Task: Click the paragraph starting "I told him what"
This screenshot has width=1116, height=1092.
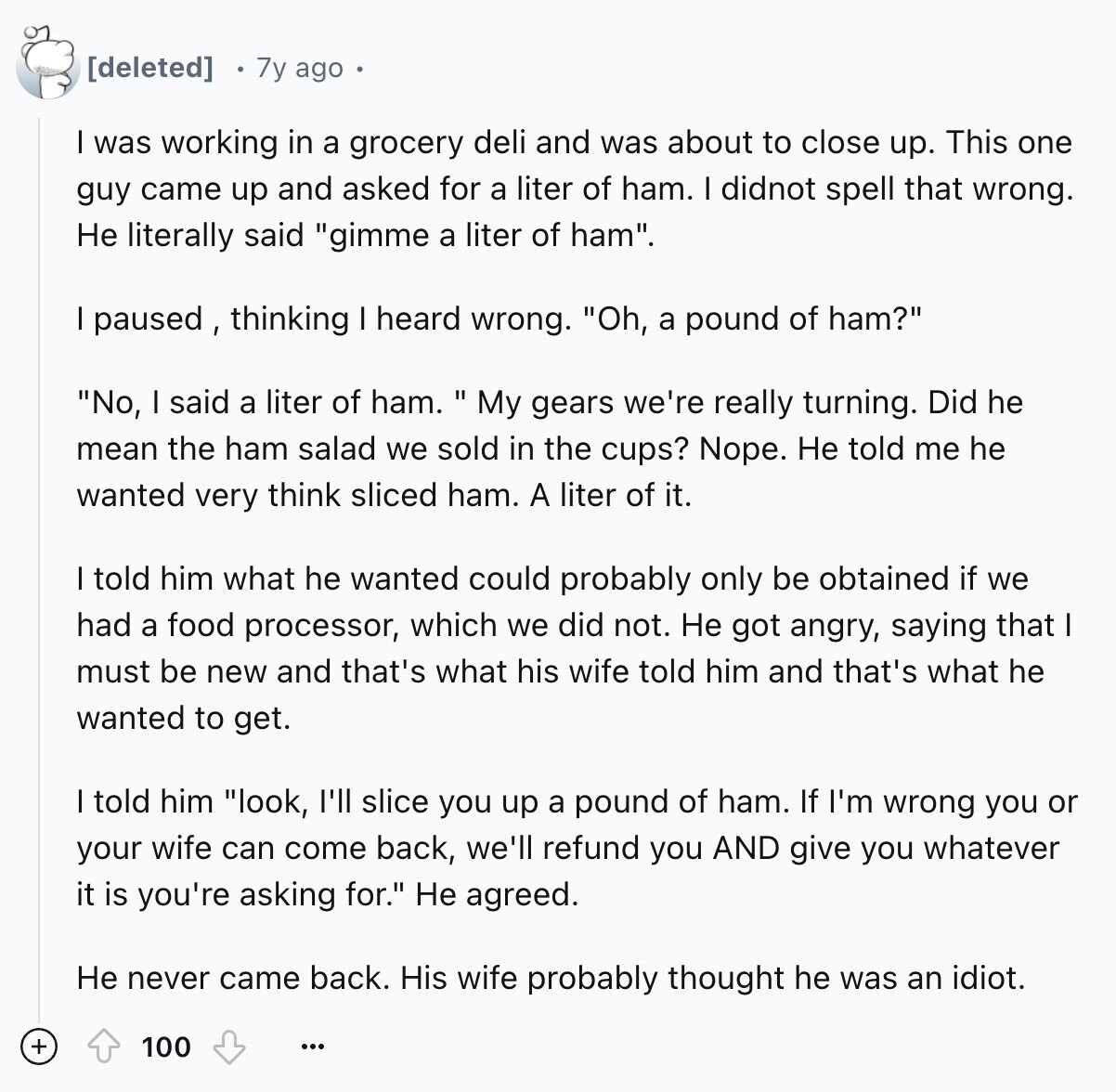Action: (575, 648)
